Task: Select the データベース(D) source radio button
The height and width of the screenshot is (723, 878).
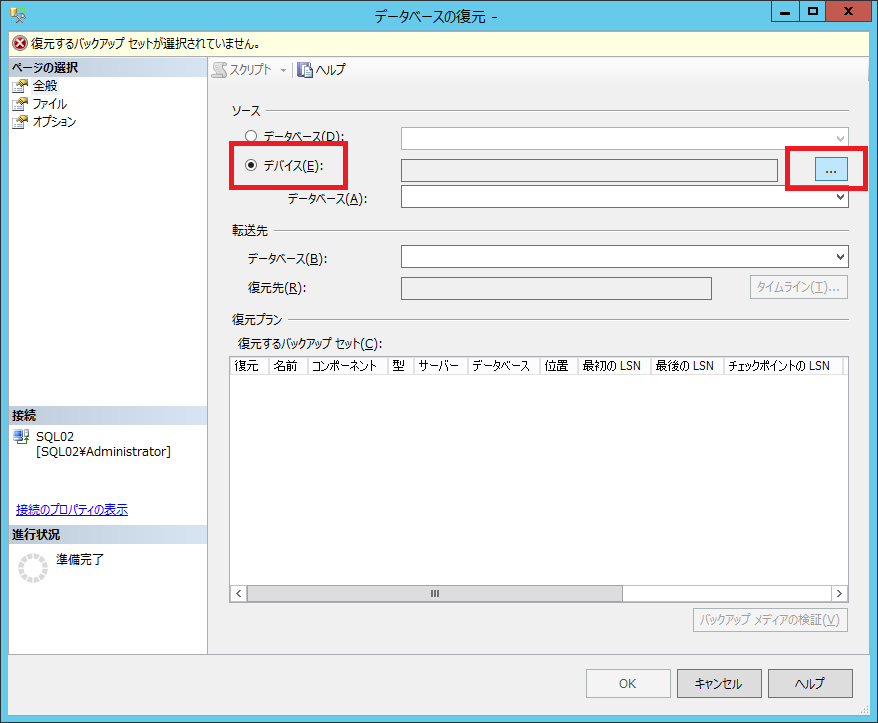Action: (250, 136)
